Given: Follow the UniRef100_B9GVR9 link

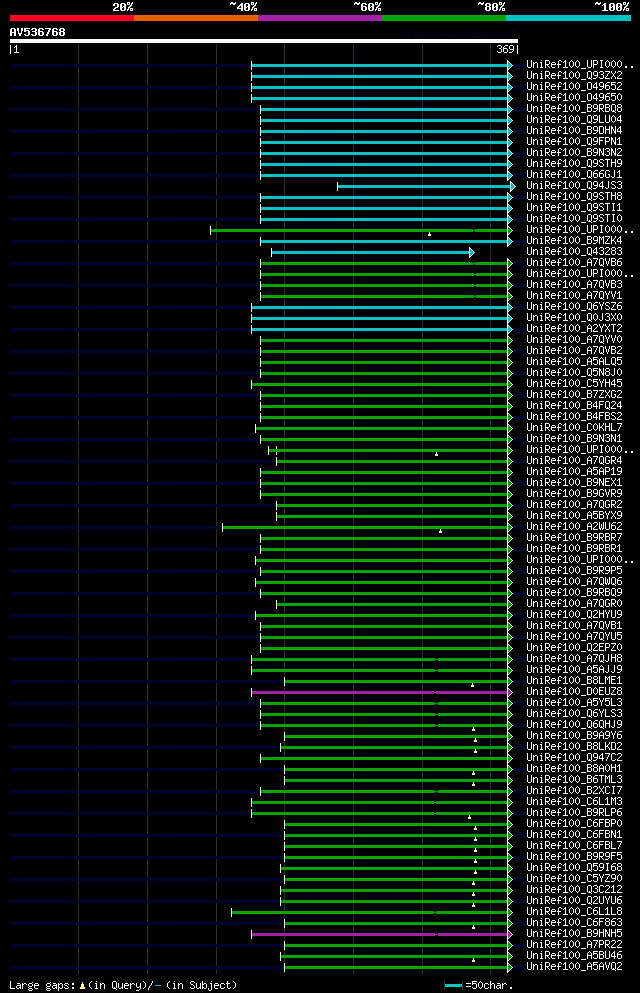Looking at the screenshot, I should (x=574, y=493).
